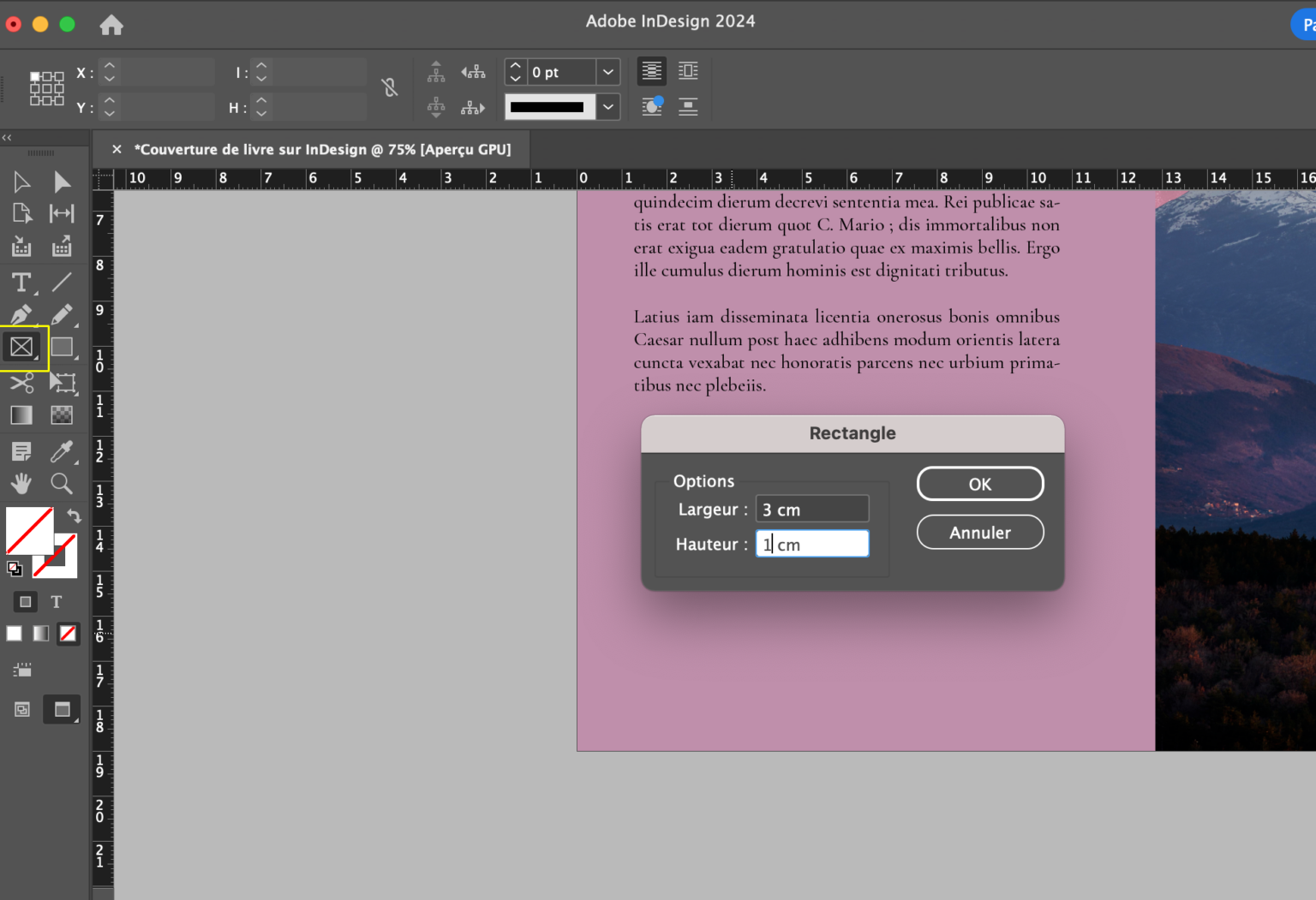Click the fill color swatch

[30, 530]
